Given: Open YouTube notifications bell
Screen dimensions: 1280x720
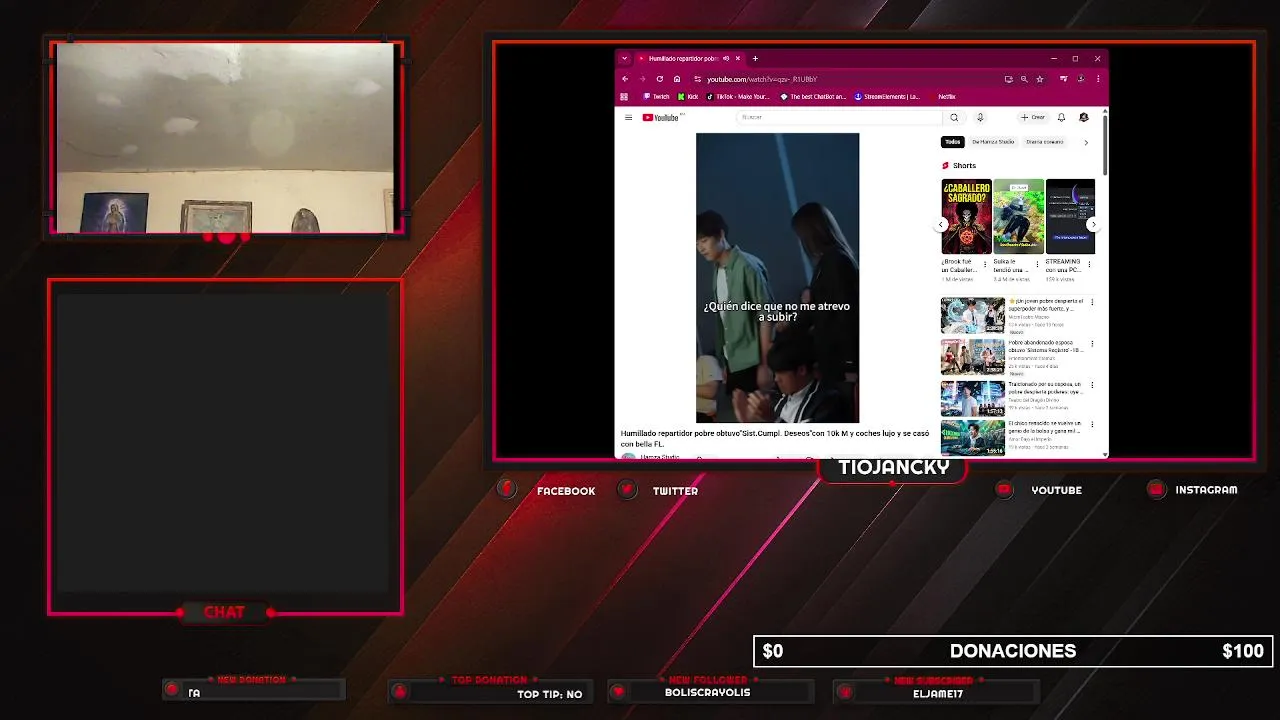Looking at the screenshot, I should tap(1061, 117).
